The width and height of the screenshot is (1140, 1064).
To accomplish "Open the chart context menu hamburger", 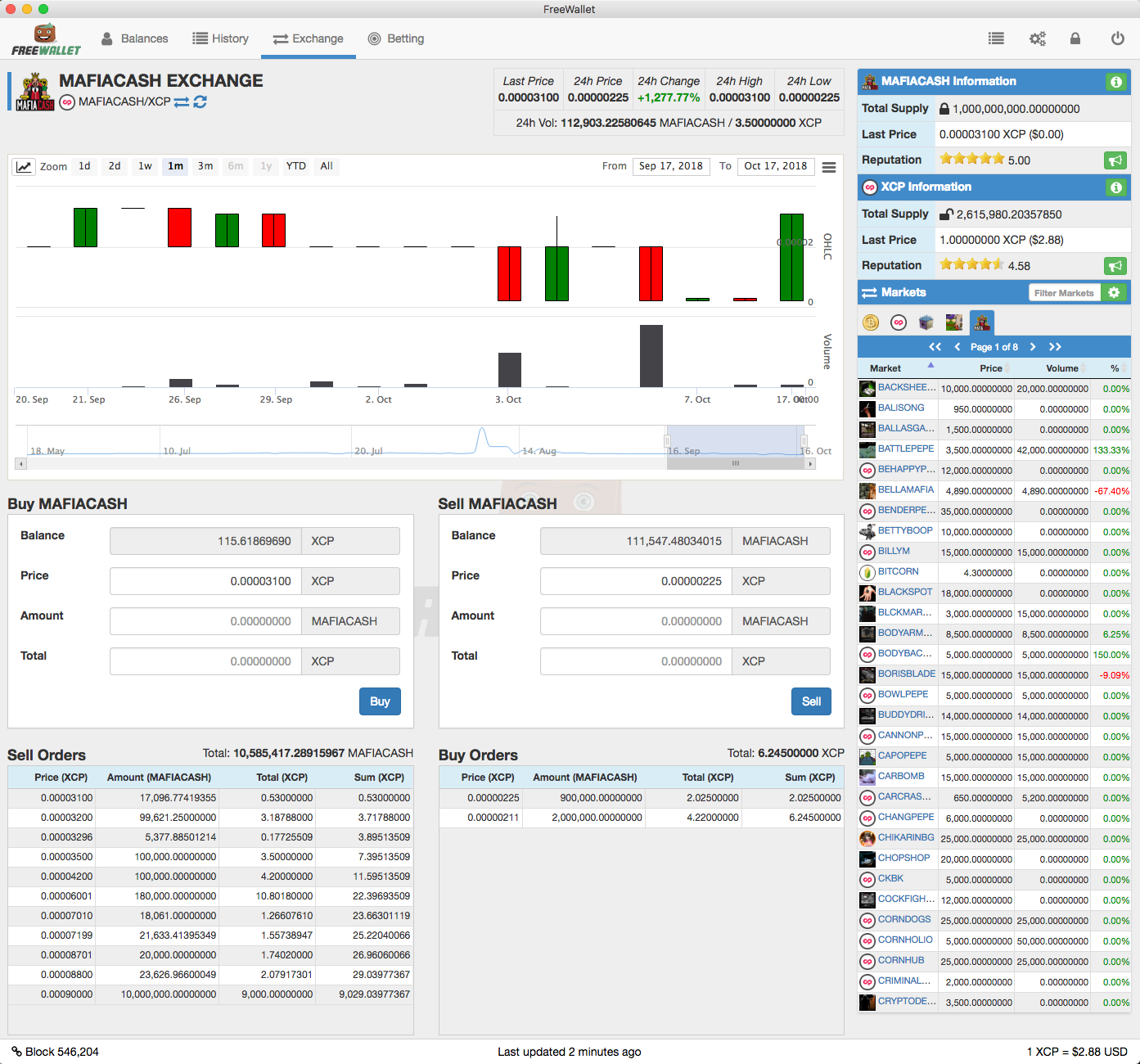I will pos(829,167).
